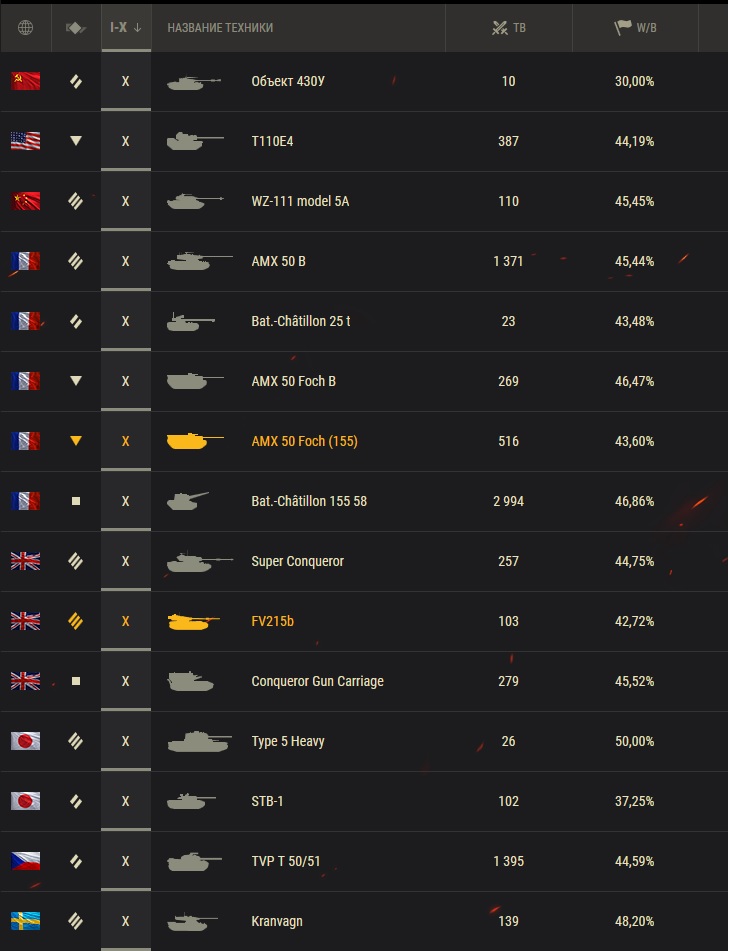Select the WZ-111 model 5A row

tap(364, 201)
